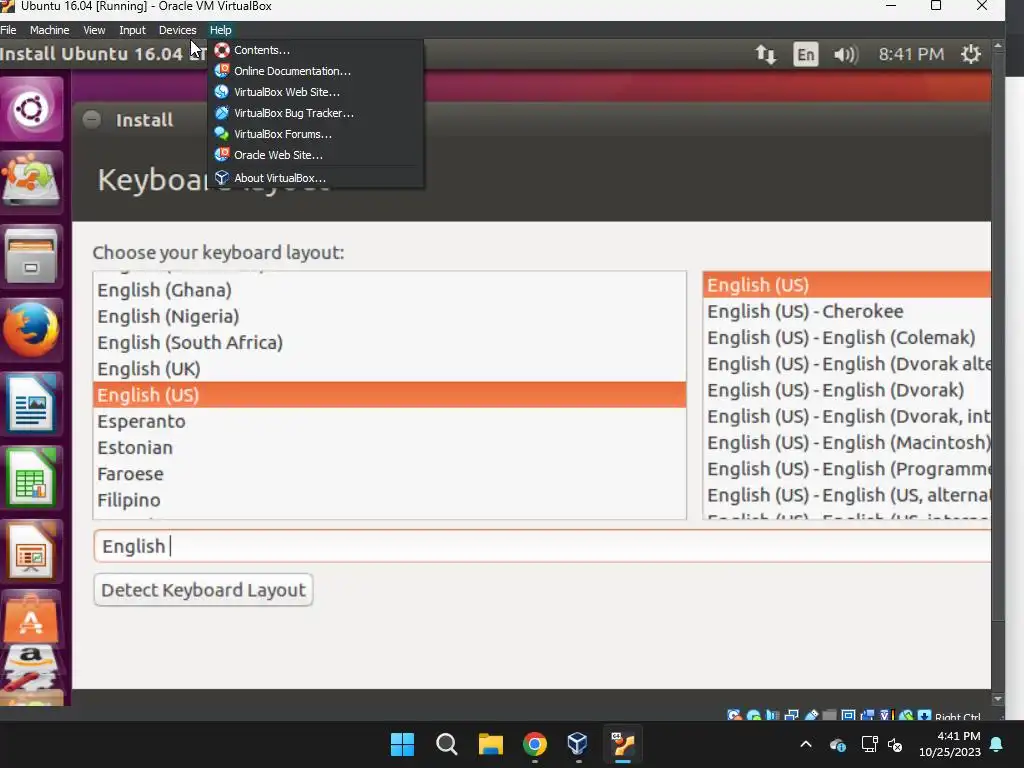Select Faroese layout

[389, 473]
